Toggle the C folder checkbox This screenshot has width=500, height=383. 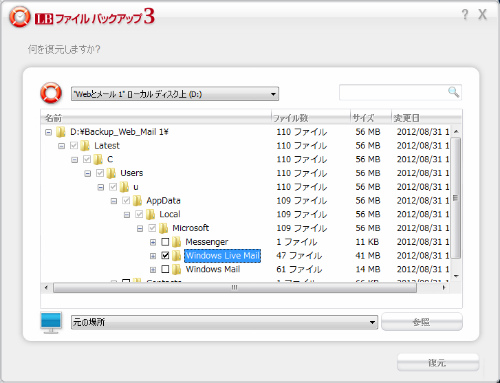coord(87,159)
